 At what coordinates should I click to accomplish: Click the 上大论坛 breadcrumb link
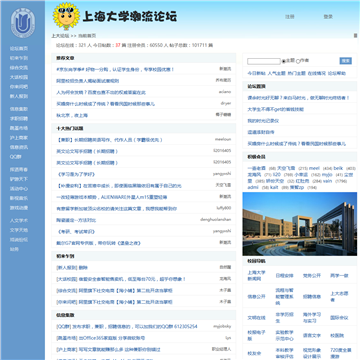click(60, 36)
